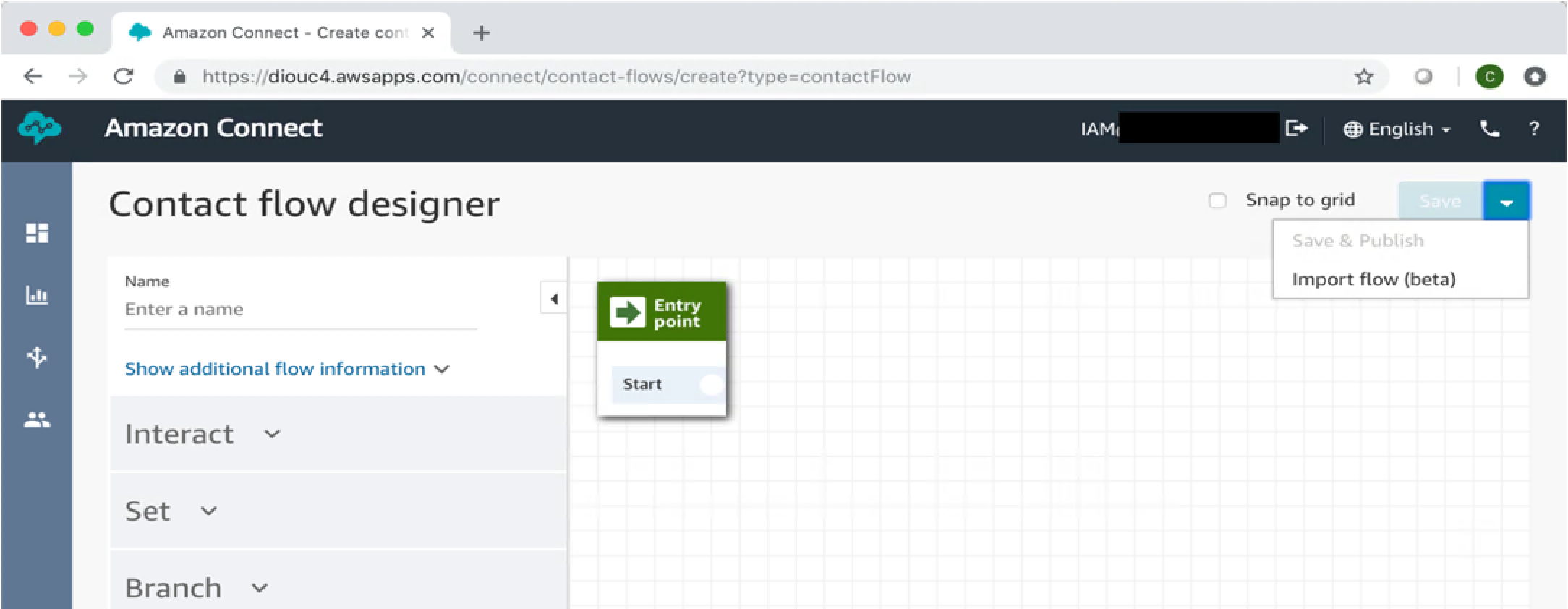
Task: Open the dashboard icon in left sidebar
Action: tap(37, 233)
